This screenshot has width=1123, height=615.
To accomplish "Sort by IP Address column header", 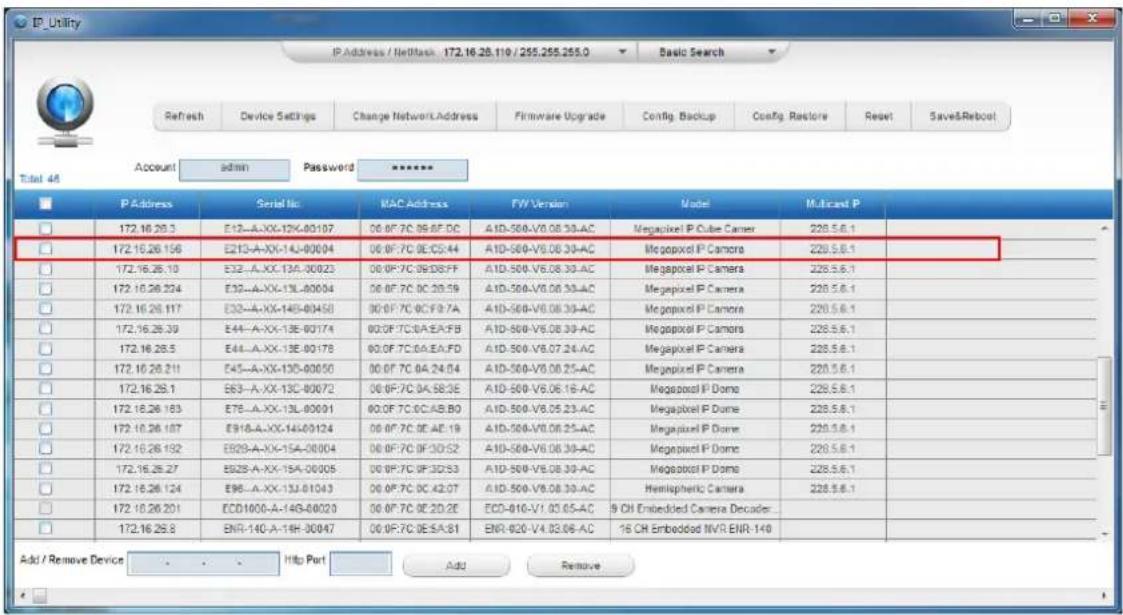I will tap(147, 204).
